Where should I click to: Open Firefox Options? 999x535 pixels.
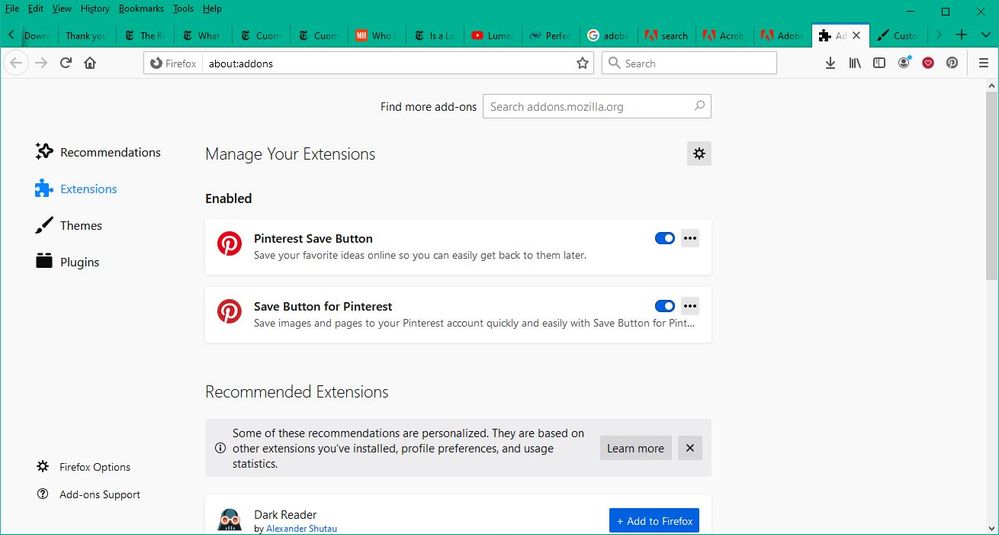point(83,467)
